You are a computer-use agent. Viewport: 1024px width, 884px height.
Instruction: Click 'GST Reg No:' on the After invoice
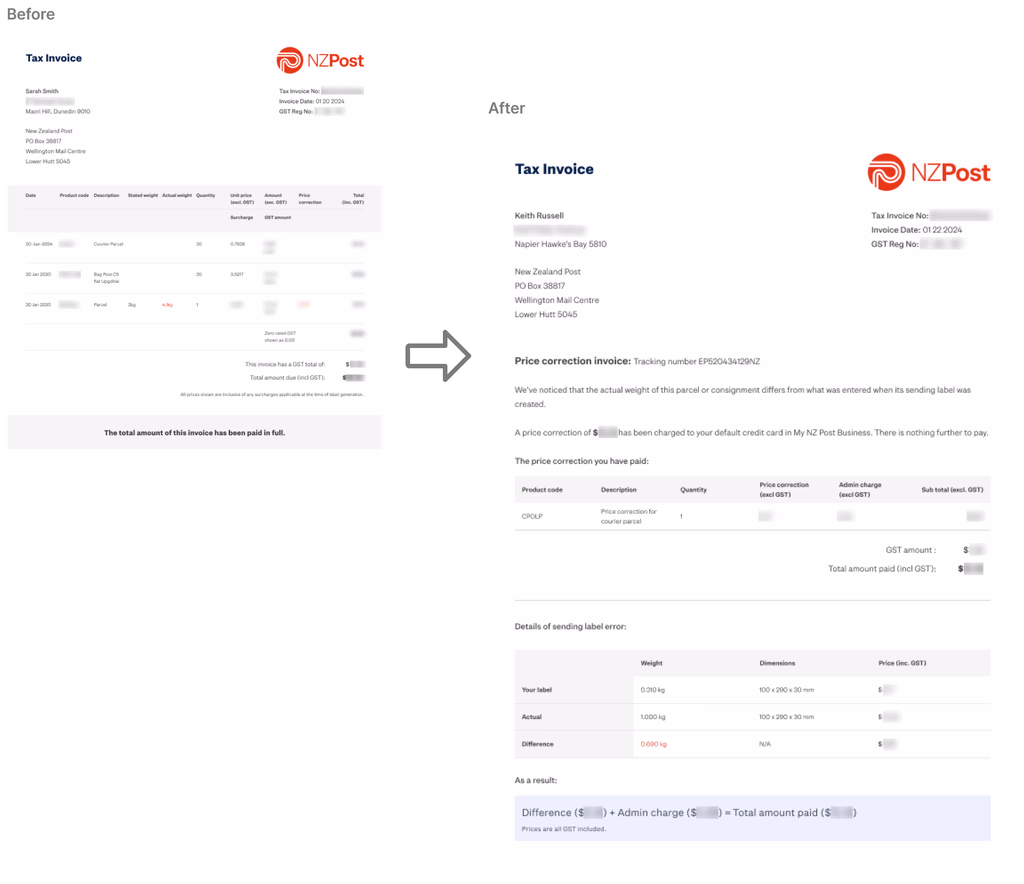pos(895,244)
